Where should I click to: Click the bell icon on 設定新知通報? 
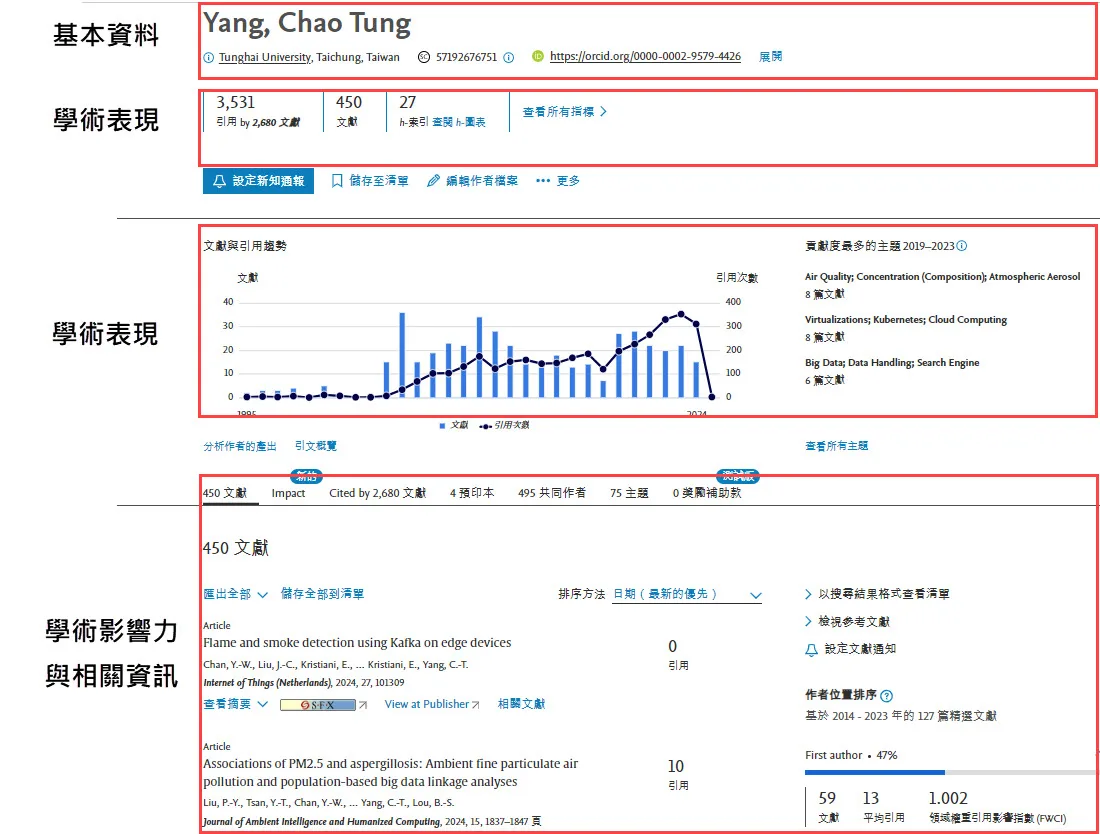point(219,181)
